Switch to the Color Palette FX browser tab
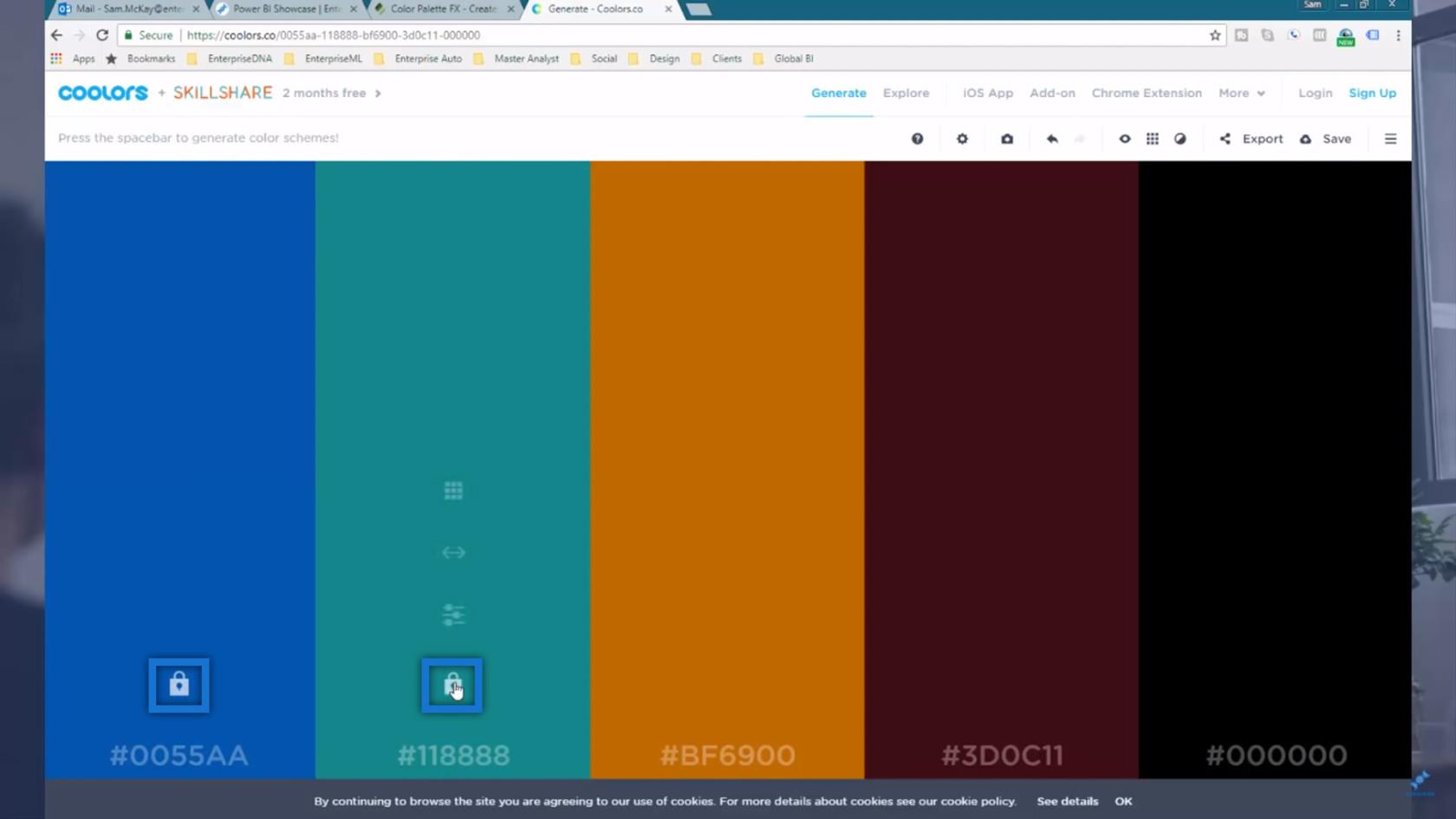The width and height of the screenshot is (1456, 819). click(442, 9)
